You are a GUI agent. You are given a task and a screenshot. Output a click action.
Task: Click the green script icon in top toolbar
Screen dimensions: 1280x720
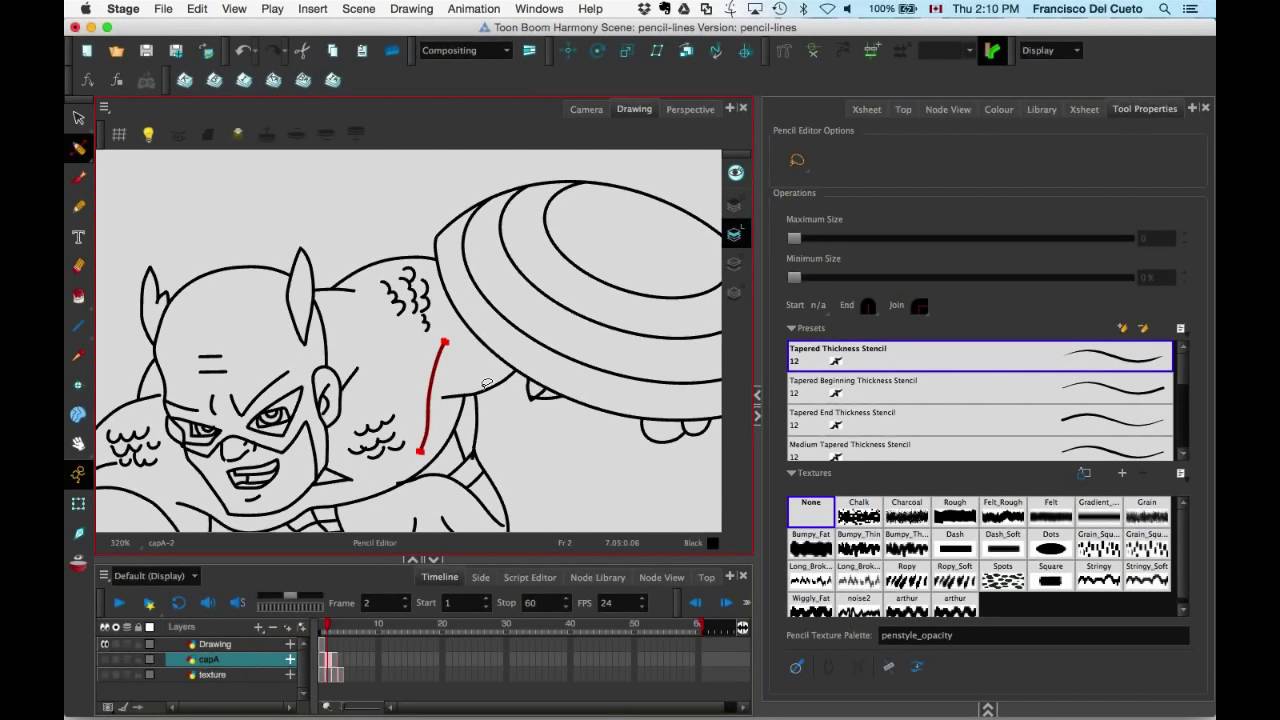pos(993,51)
